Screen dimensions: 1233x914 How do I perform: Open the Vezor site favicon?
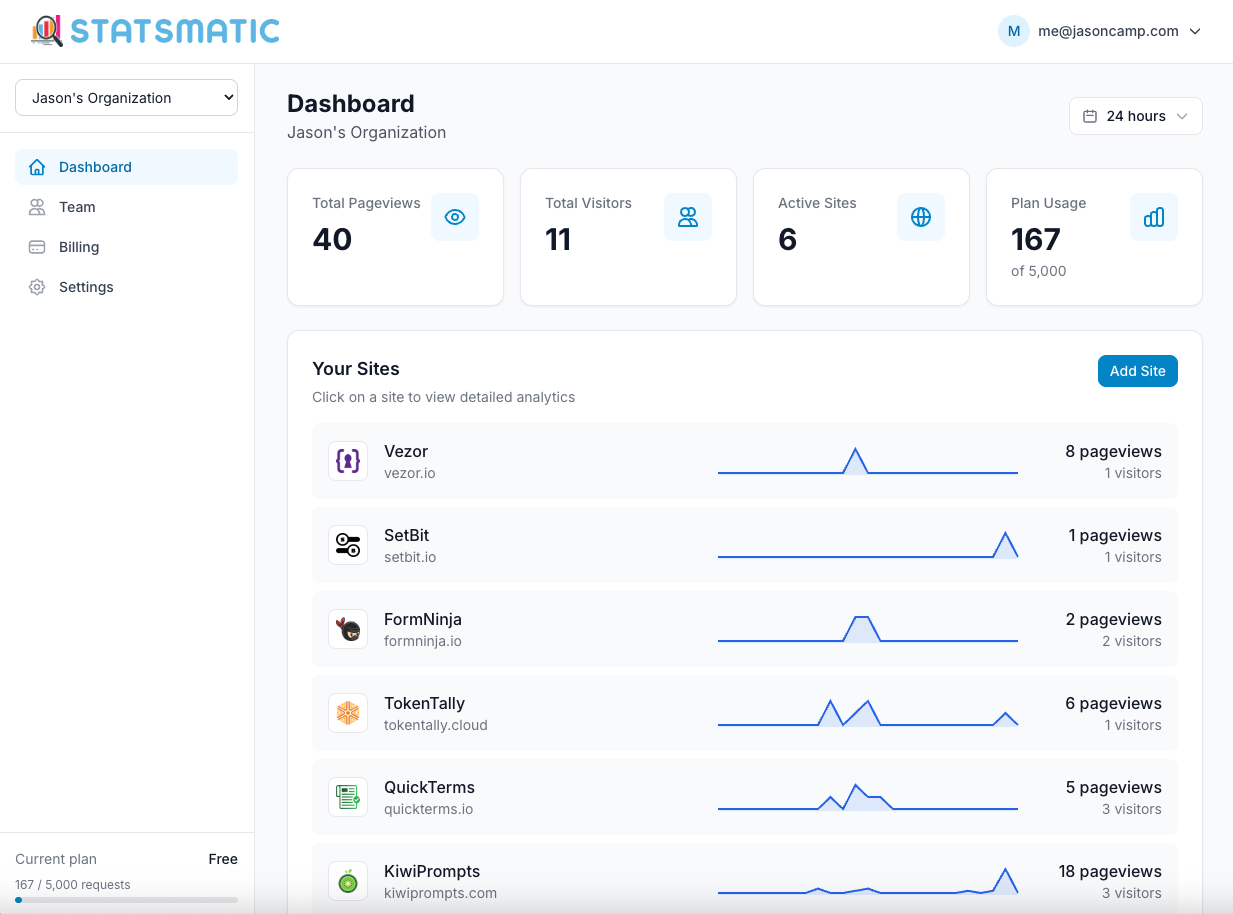click(x=348, y=460)
